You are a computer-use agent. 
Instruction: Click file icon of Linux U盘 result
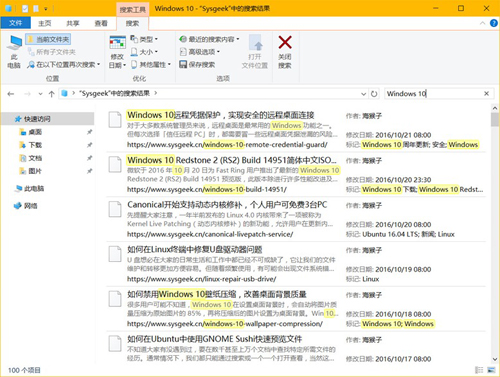click(x=115, y=254)
